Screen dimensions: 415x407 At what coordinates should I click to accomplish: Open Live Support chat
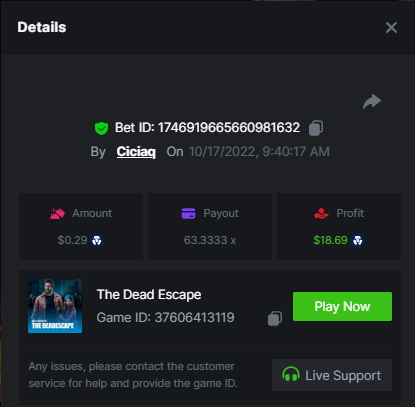click(x=332, y=375)
